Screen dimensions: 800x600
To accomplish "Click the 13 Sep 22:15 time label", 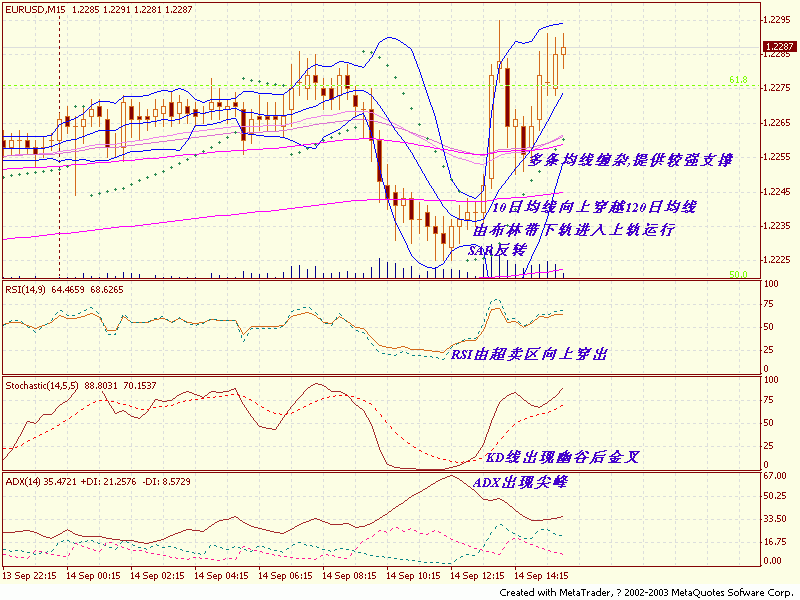I will point(29,576).
